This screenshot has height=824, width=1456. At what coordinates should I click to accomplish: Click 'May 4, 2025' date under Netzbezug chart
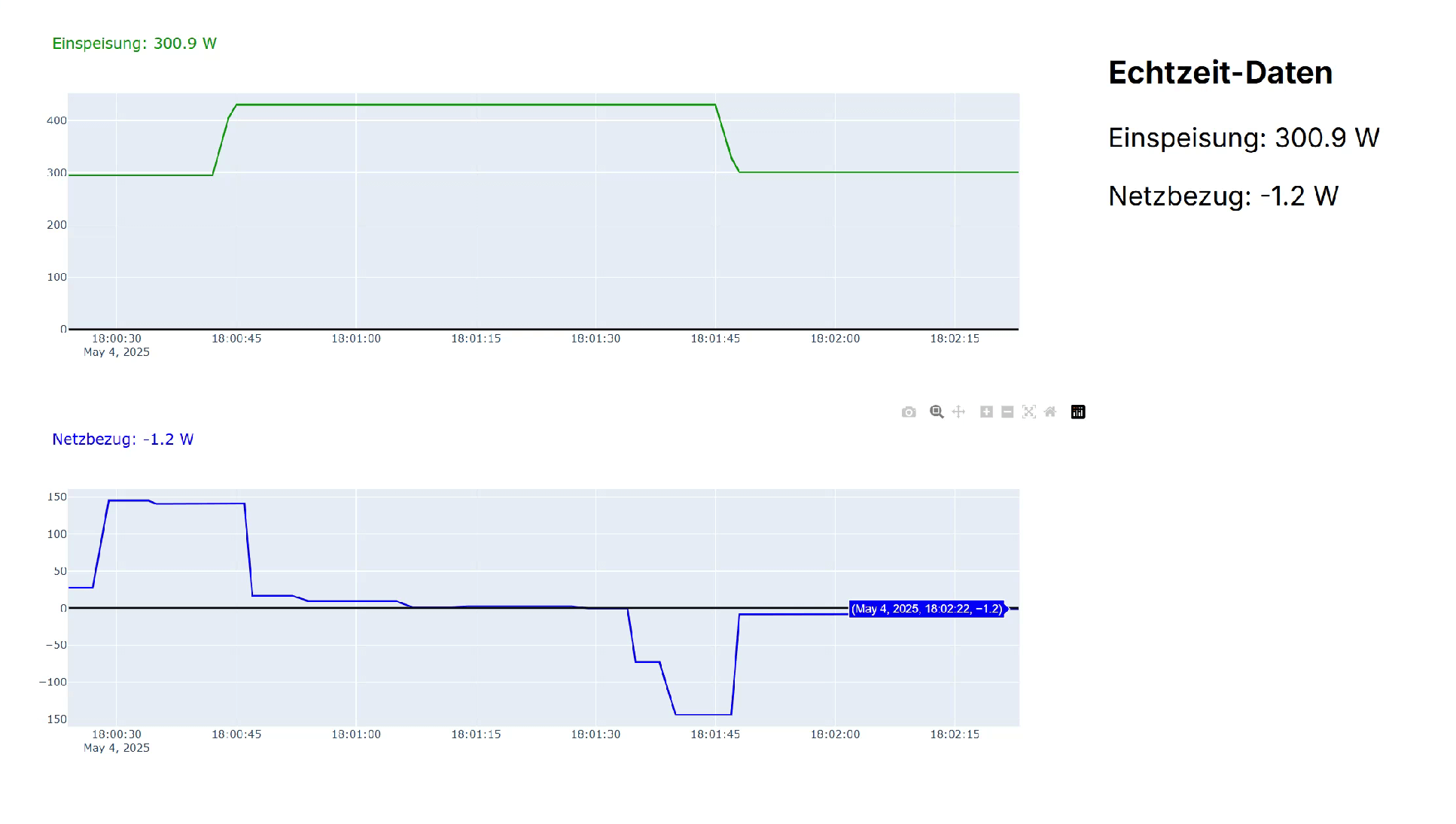[117, 748]
